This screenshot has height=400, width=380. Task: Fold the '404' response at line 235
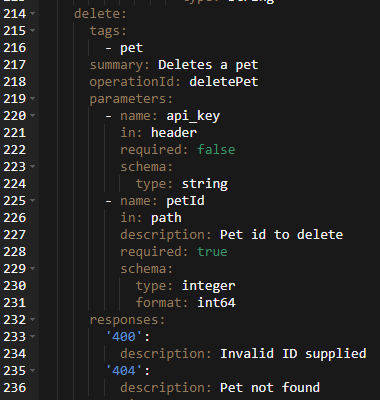32,371
